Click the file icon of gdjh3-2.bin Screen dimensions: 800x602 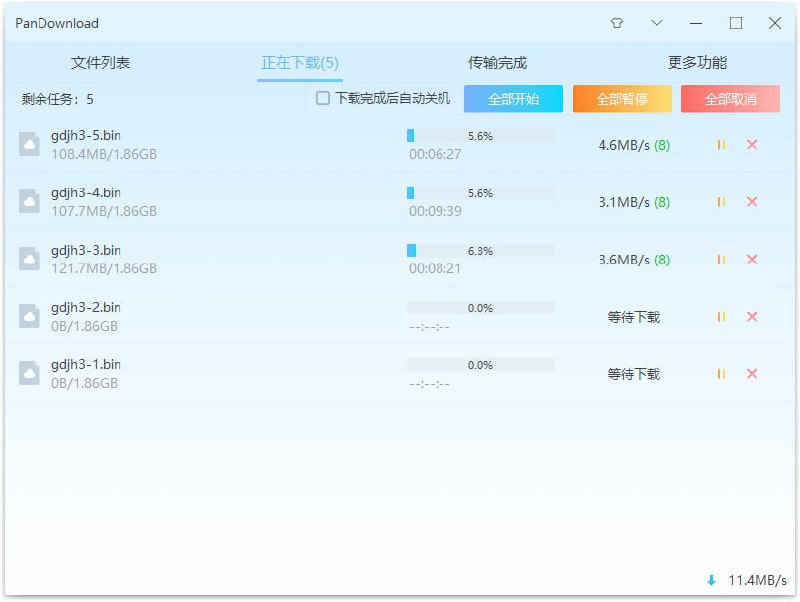point(29,316)
